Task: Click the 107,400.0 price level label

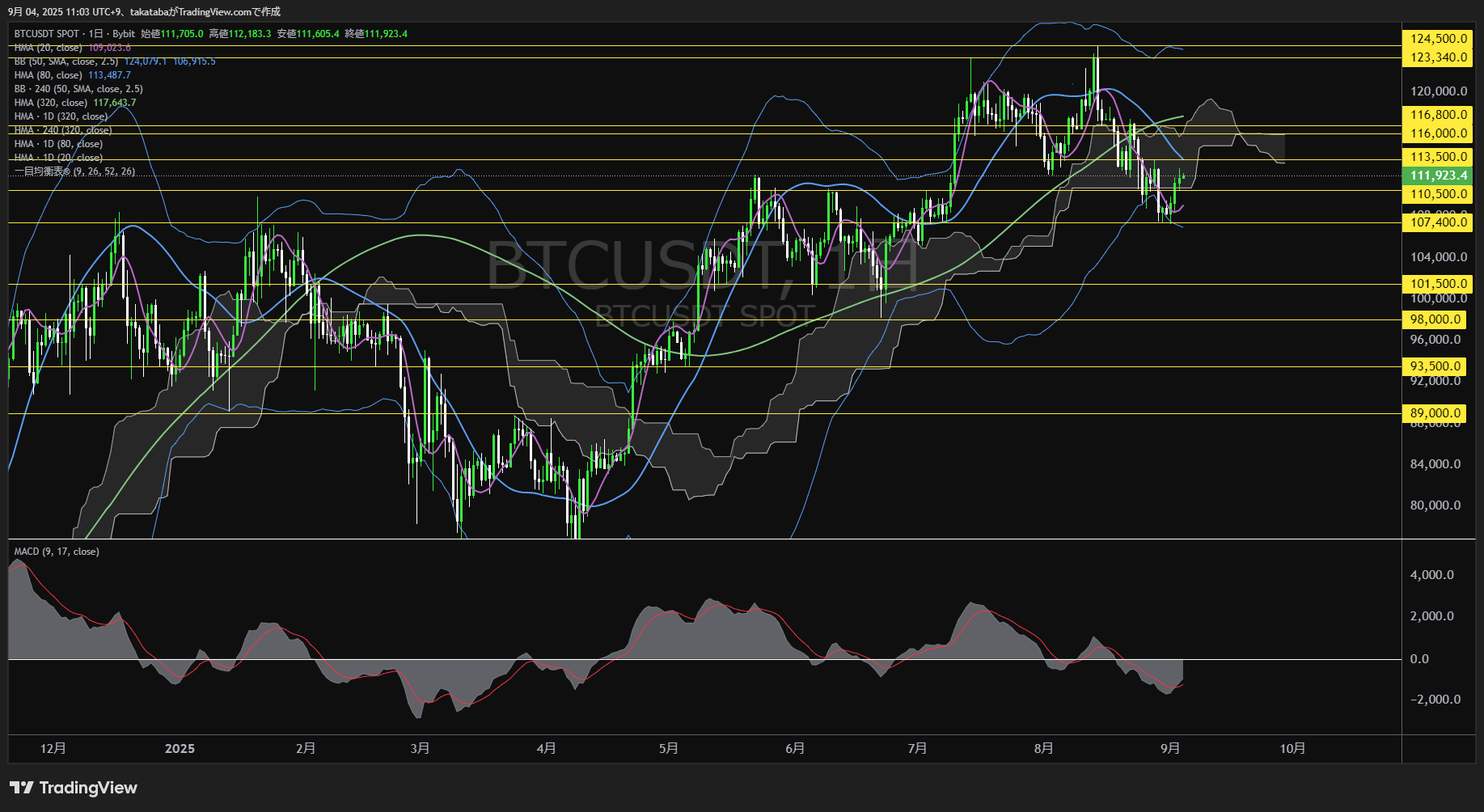Action: 1437,222
